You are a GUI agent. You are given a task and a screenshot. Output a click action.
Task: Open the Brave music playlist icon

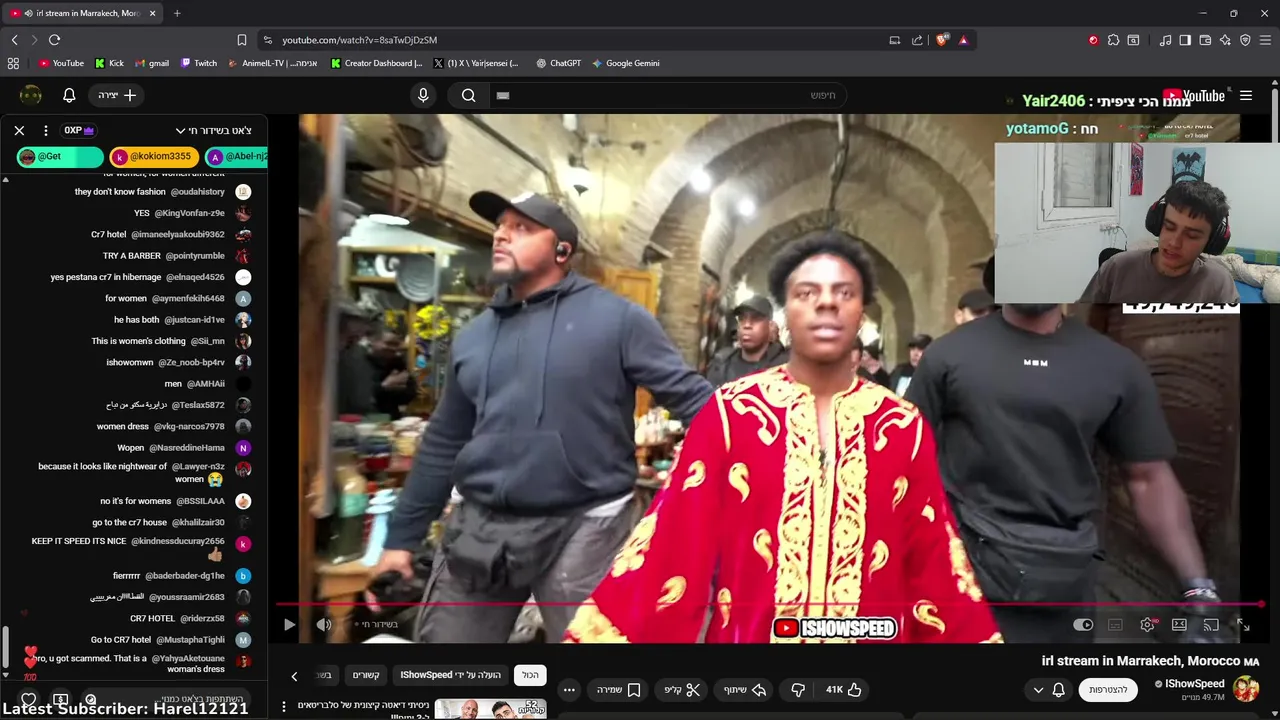[x=1165, y=40]
